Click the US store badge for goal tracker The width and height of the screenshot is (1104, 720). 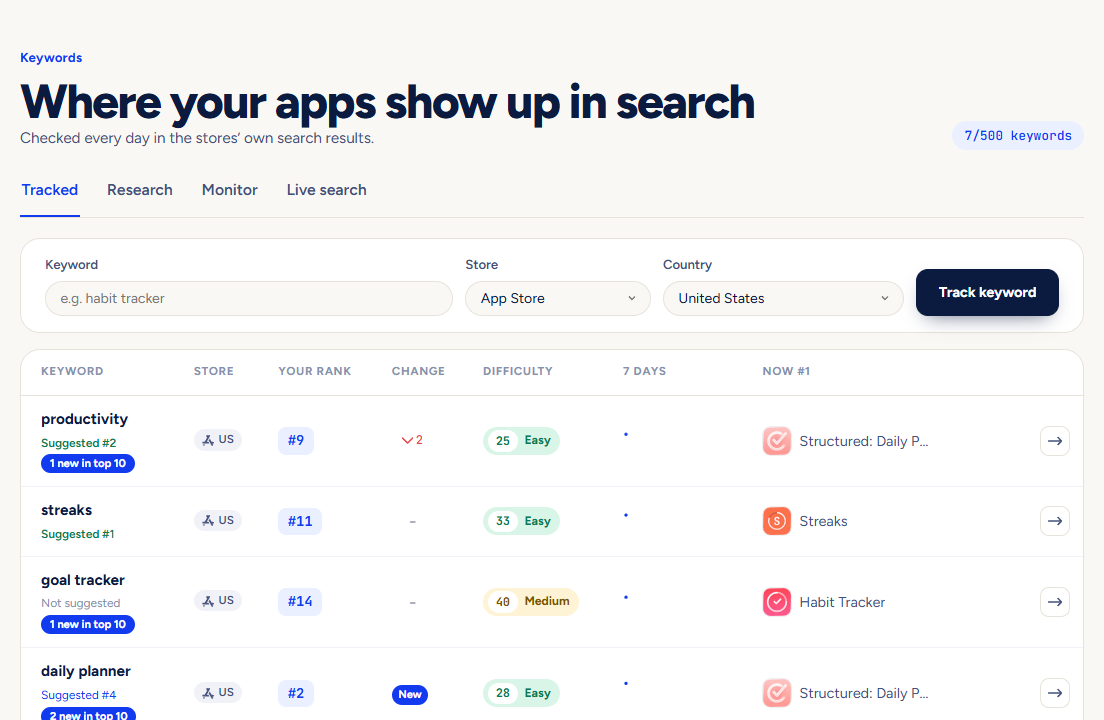218,601
